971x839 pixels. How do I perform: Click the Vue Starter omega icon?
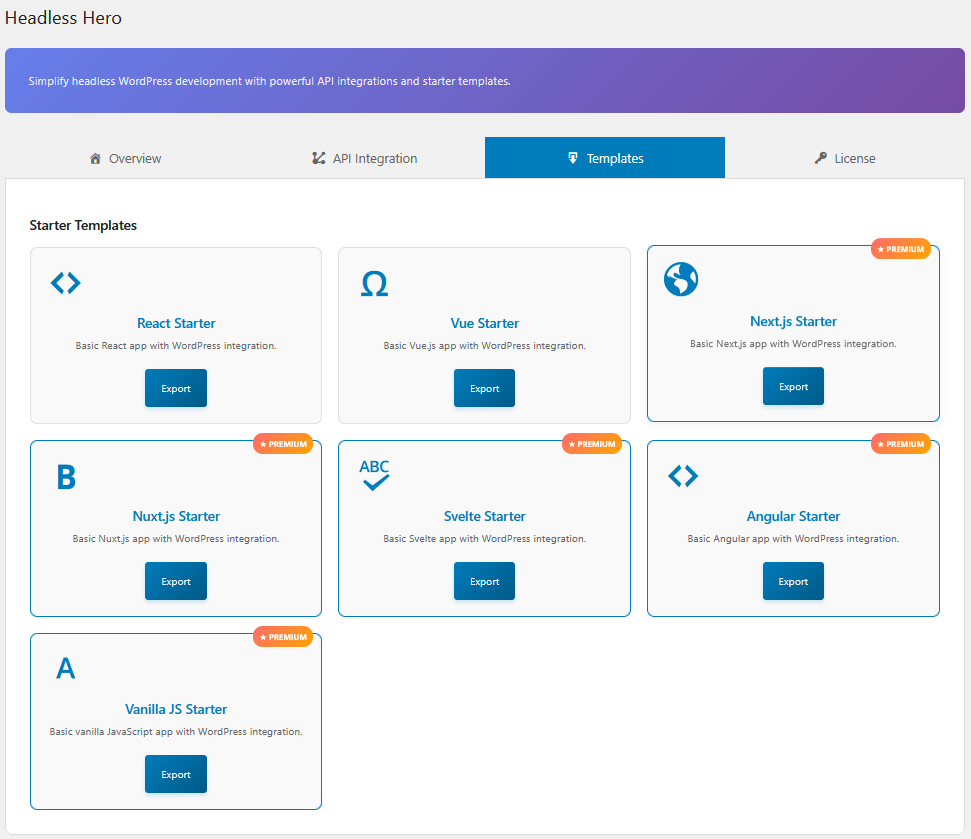[374, 284]
